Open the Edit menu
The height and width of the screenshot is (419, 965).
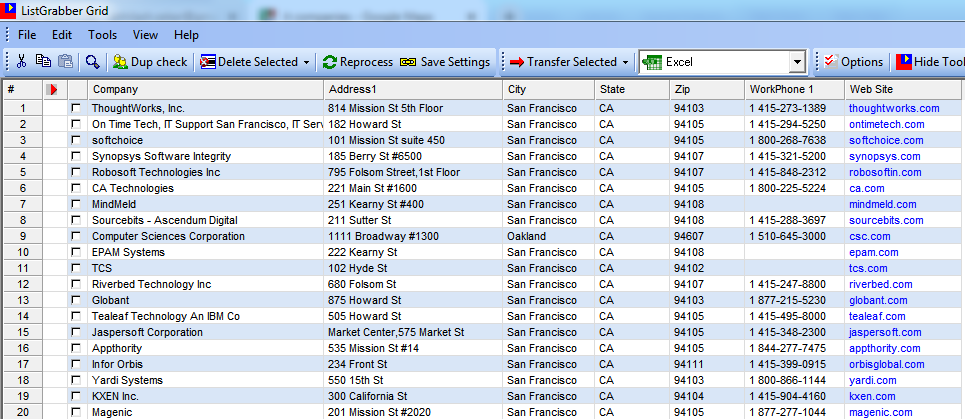click(62, 34)
